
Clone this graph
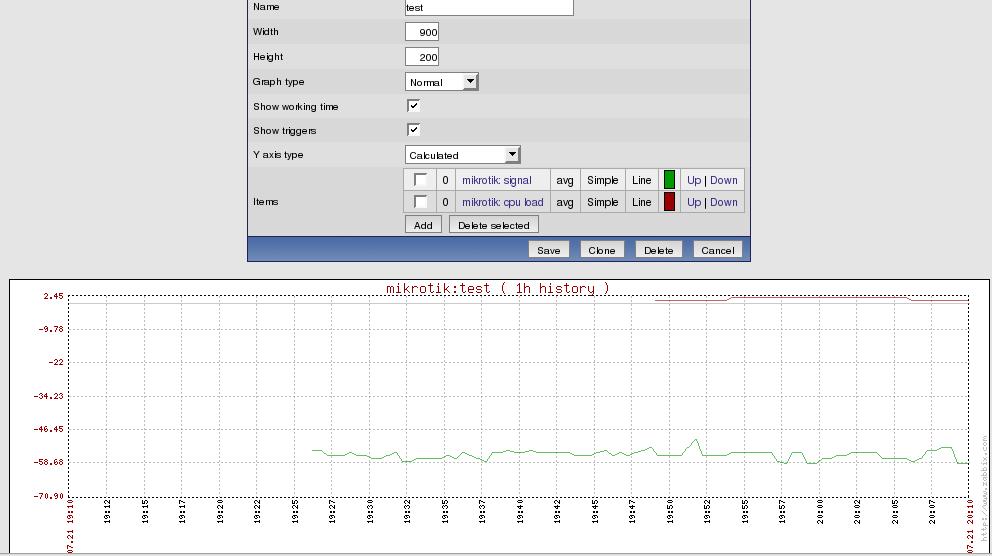tap(601, 250)
